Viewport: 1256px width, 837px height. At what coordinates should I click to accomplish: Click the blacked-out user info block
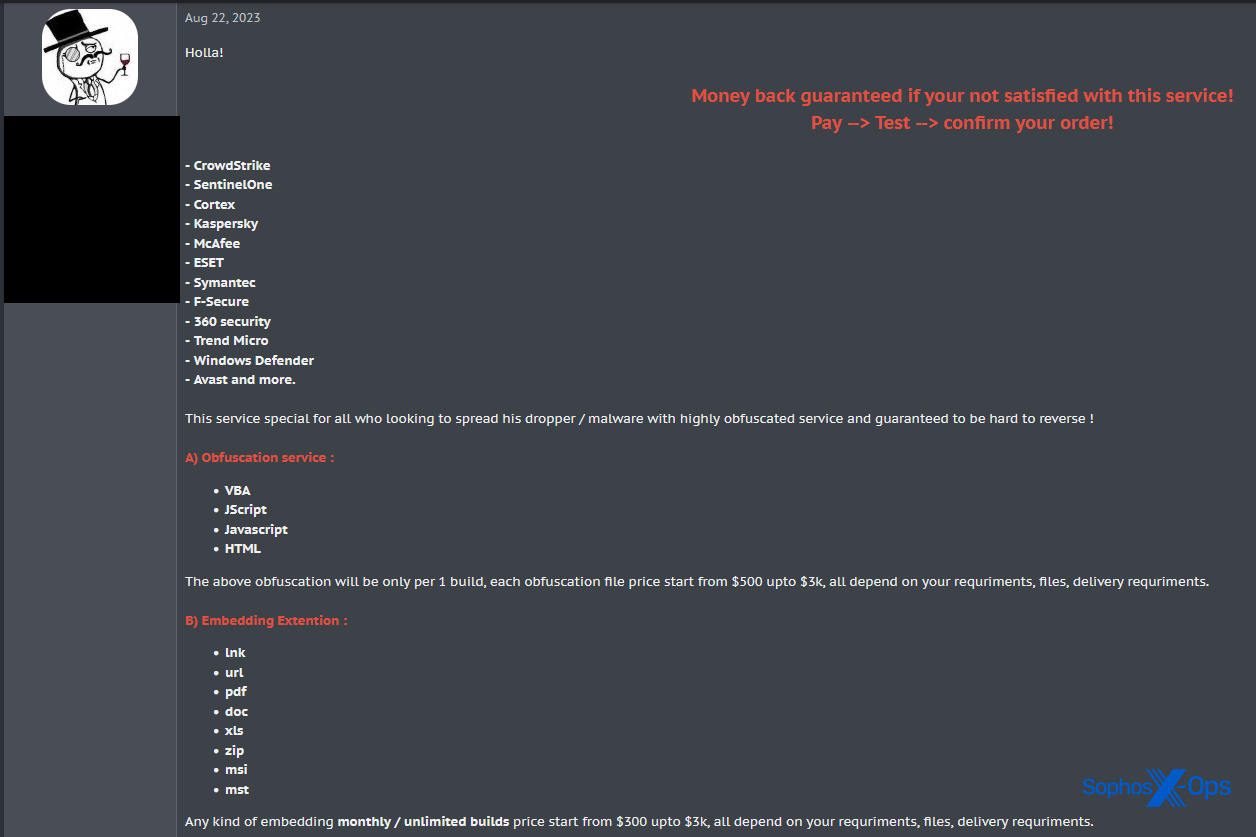point(91,209)
